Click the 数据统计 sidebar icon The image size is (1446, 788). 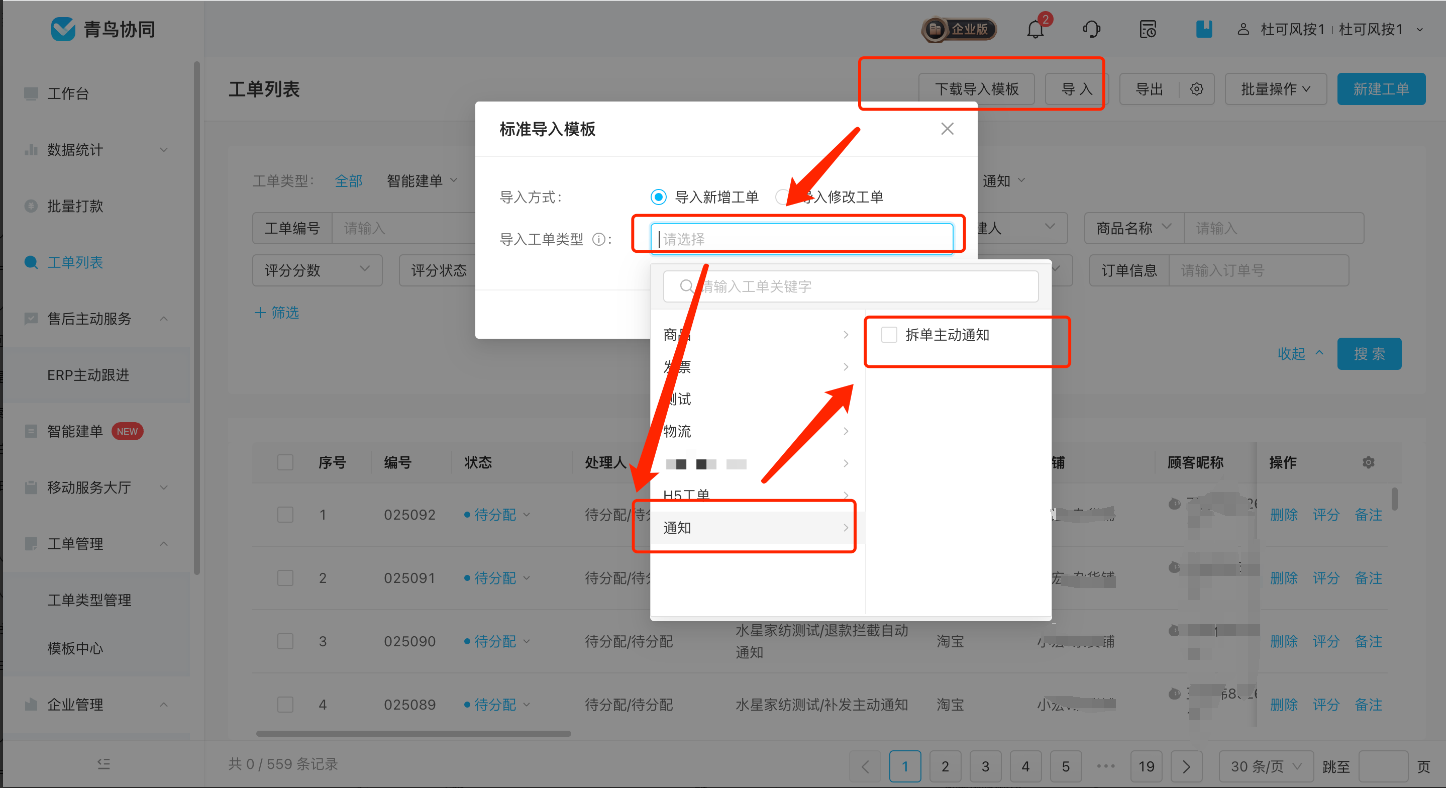(x=31, y=150)
